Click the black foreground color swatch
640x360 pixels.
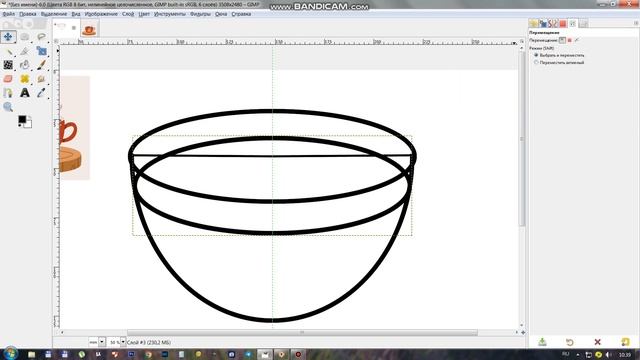pos(22,120)
